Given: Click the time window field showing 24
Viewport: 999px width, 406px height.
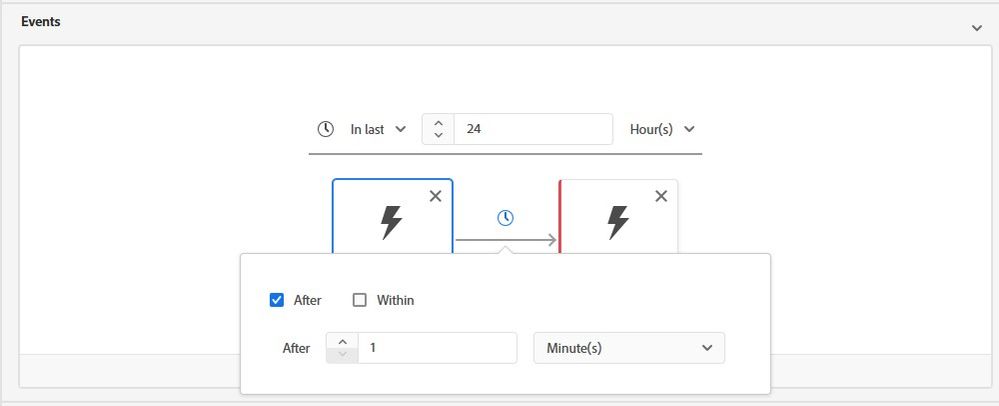Looking at the screenshot, I should click(x=532, y=129).
